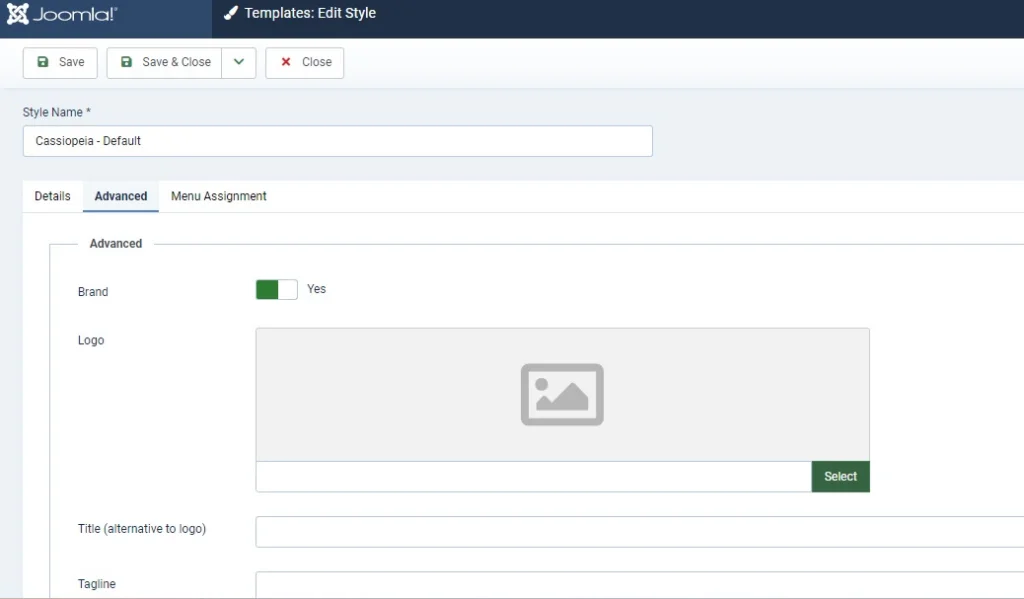Click the 'Logo' field label
This screenshot has width=1024, height=599.
point(91,340)
